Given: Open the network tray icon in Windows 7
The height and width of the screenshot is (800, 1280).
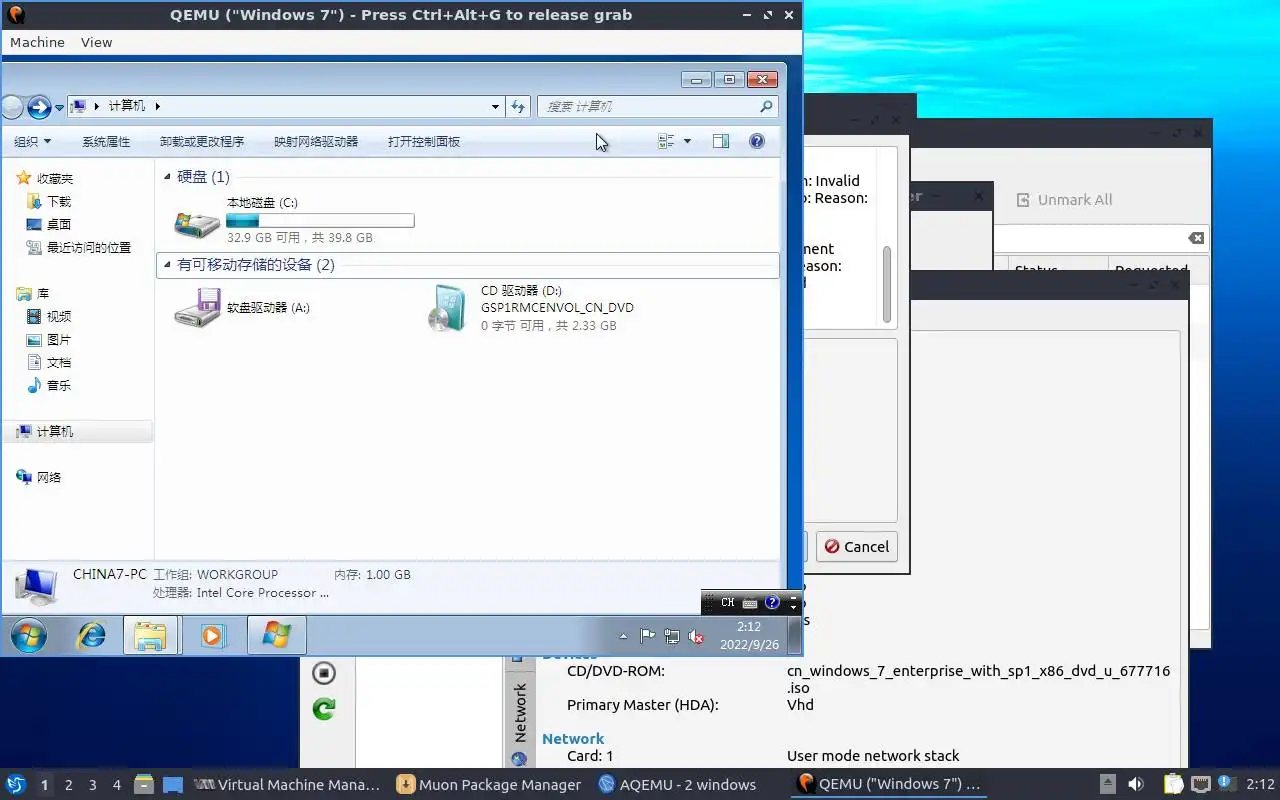Looking at the screenshot, I should coord(672,636).
